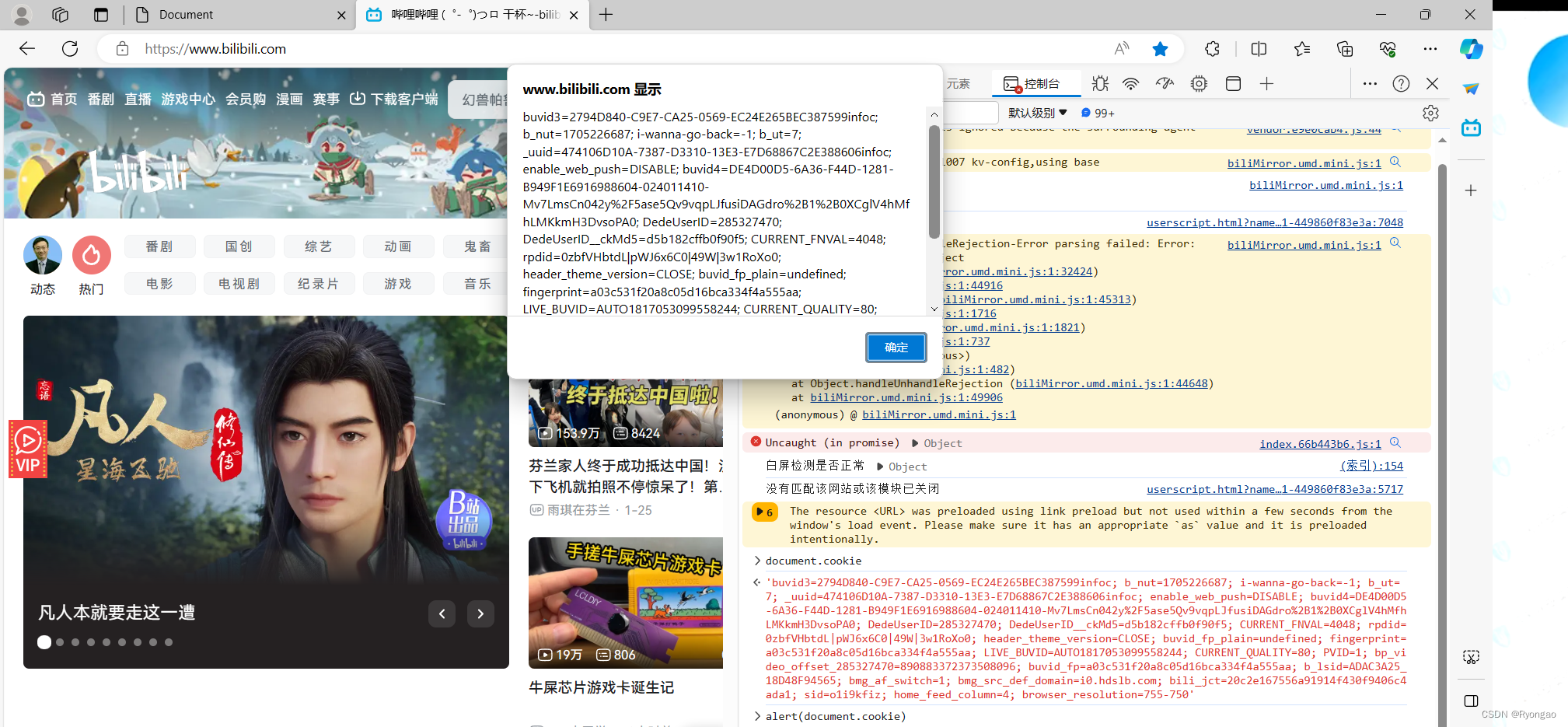
Task: Add more DevTools tools with plus
Action: [x=1266, y=84]
